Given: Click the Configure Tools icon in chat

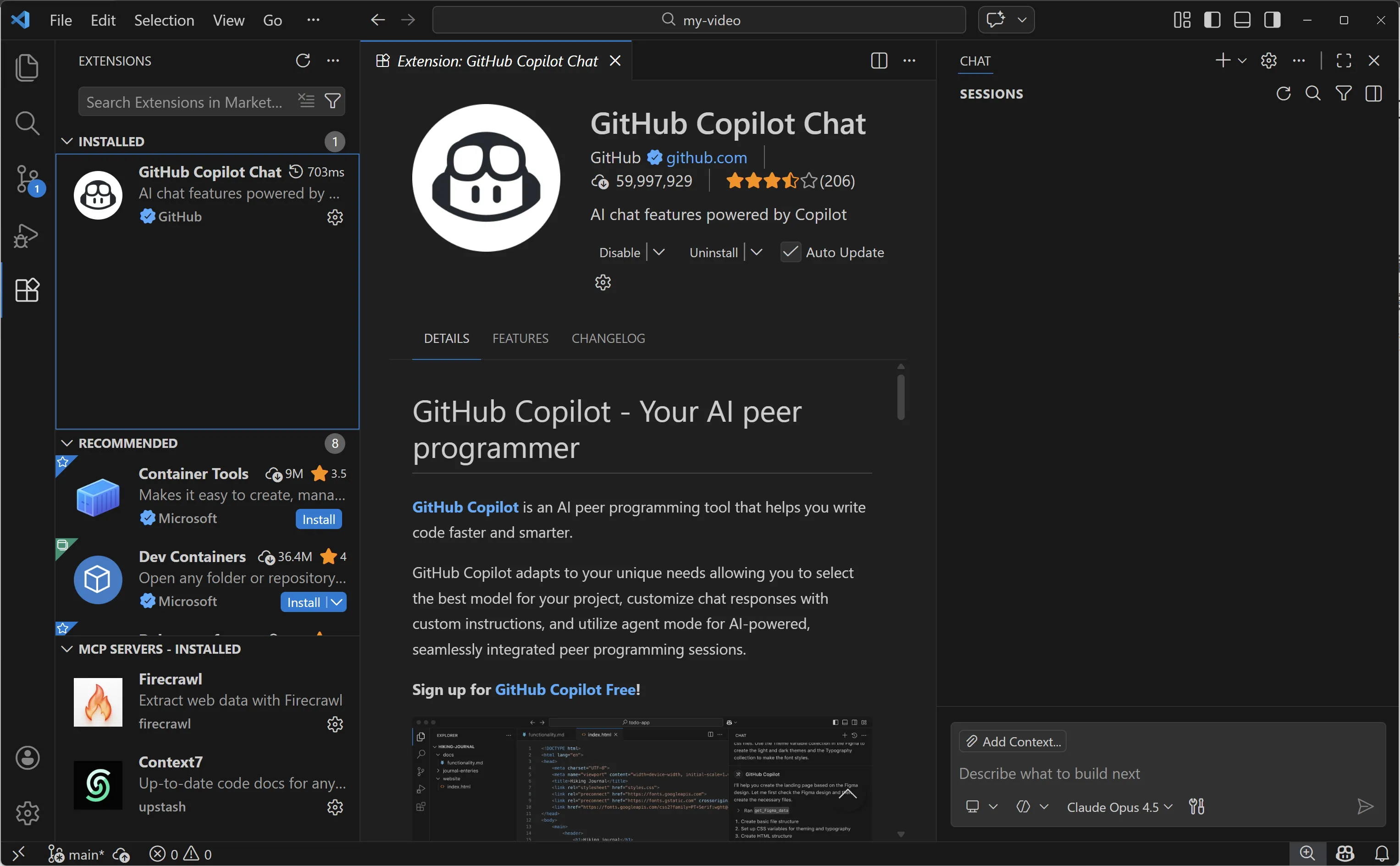Looking at the screenshot, I should 1197,806.
